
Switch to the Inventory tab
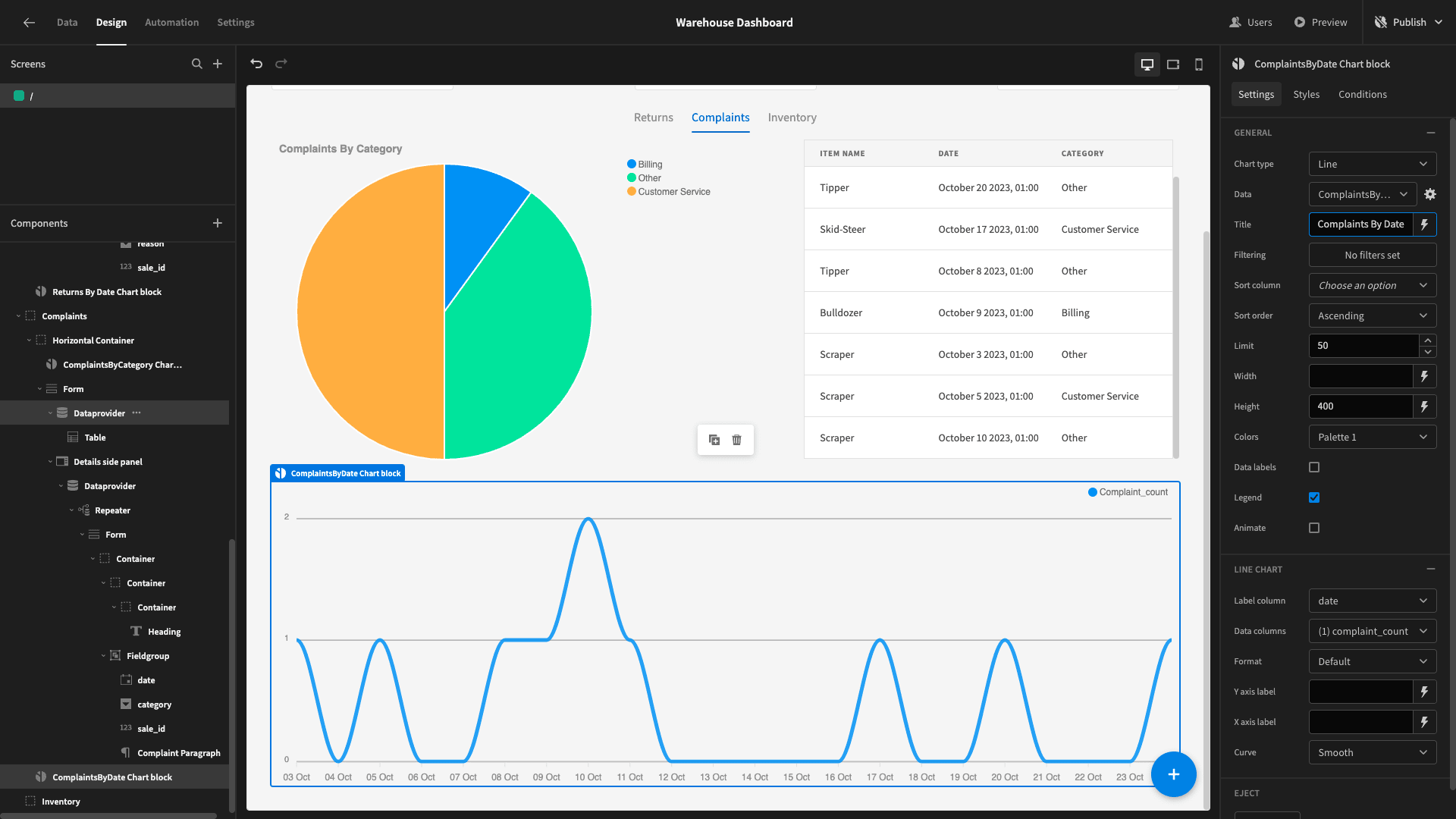tap(792, 118)
